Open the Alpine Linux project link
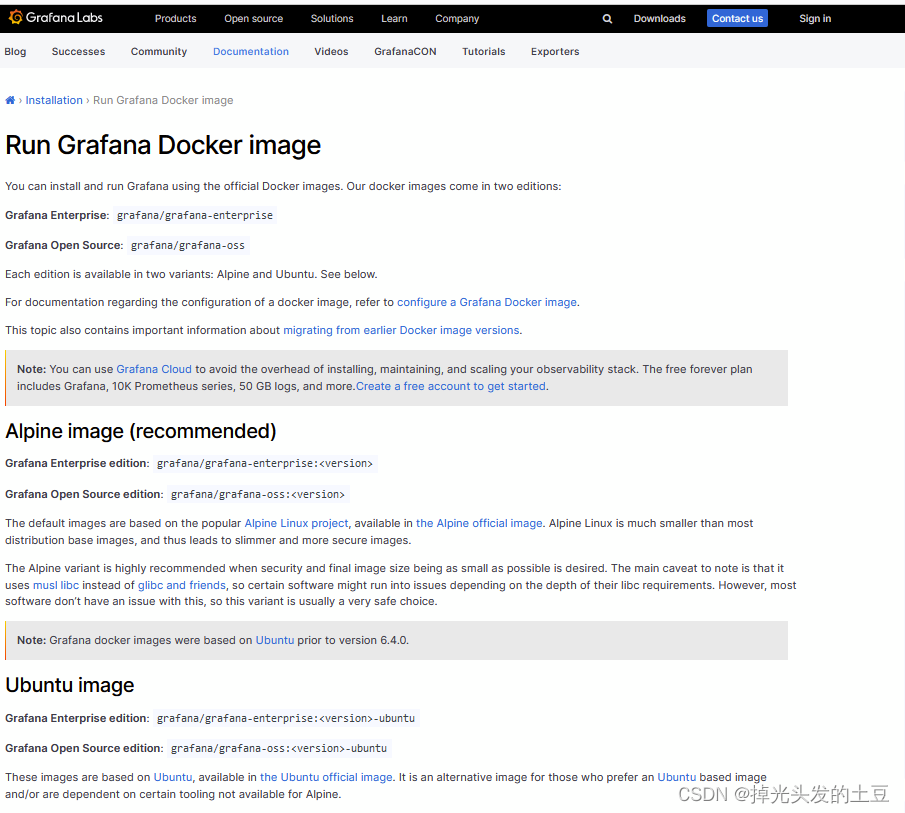Image resolution: width=905 pixels, height=813 pixels. point(297,523)
